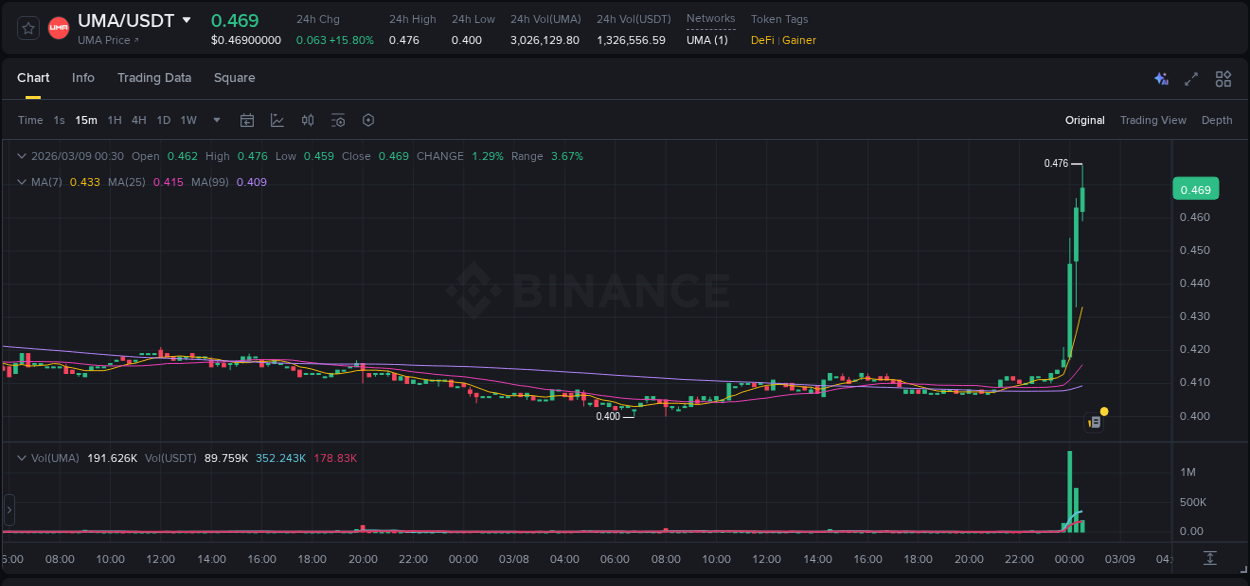Open the UMA/USDT pair dropdown
Screen dimensions: 1250x586
coord(187,19)
